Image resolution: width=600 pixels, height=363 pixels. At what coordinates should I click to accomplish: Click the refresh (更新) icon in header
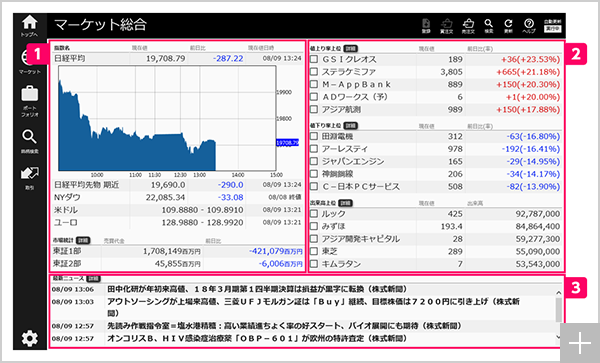click(x=508, y=26)
